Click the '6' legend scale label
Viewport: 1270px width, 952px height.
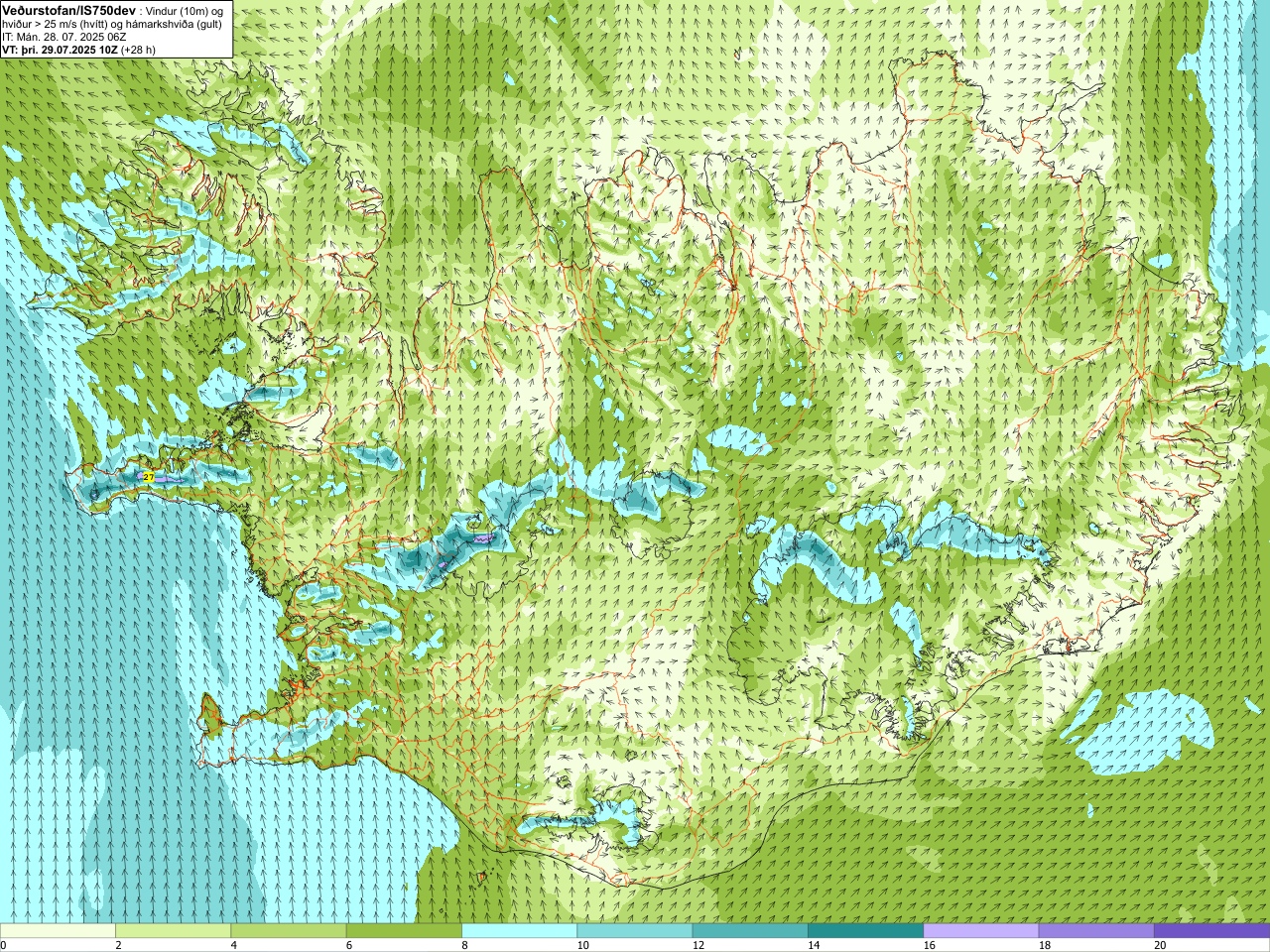(349, 945)
